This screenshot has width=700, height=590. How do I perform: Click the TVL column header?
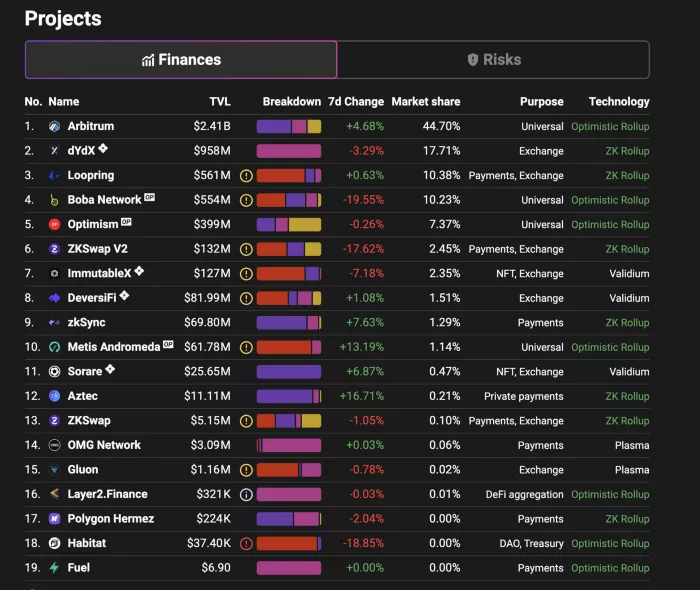pos(220,102)
